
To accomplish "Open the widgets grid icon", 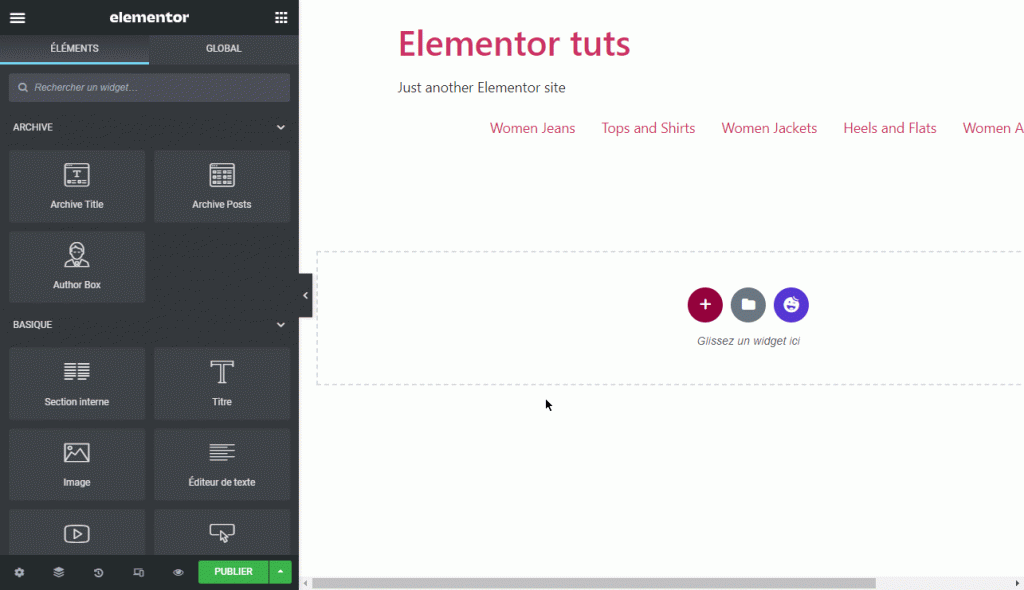I will [281, 18].
